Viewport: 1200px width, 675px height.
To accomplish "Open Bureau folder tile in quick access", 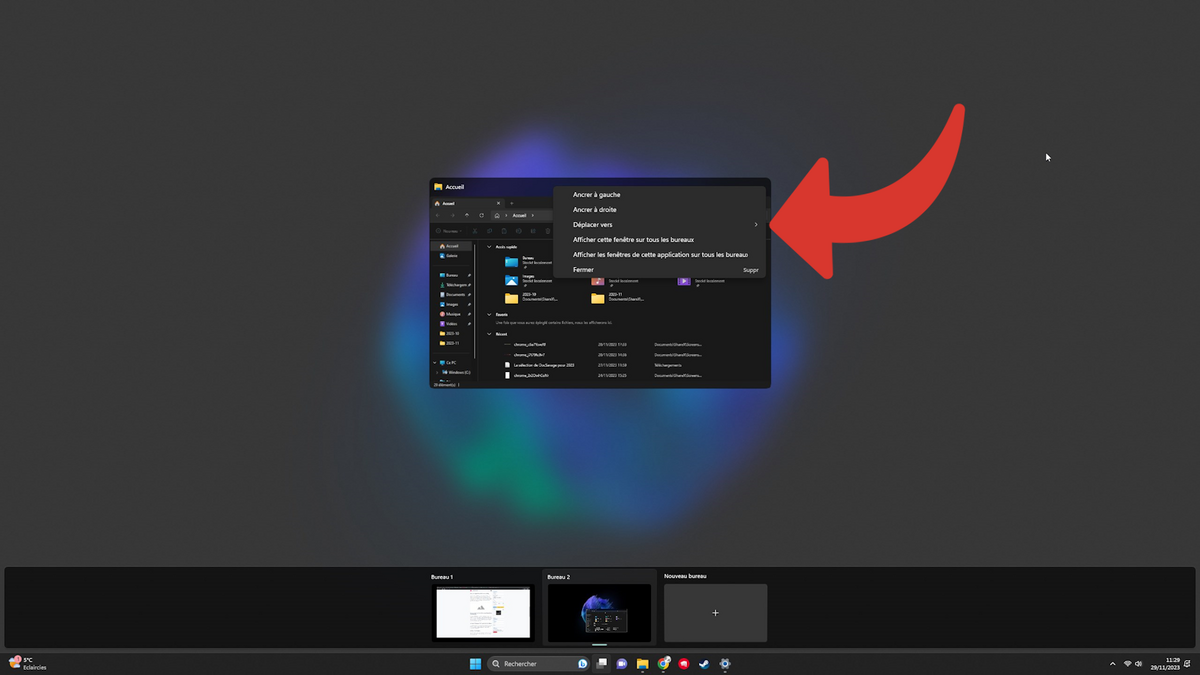I will click(528, 262).
